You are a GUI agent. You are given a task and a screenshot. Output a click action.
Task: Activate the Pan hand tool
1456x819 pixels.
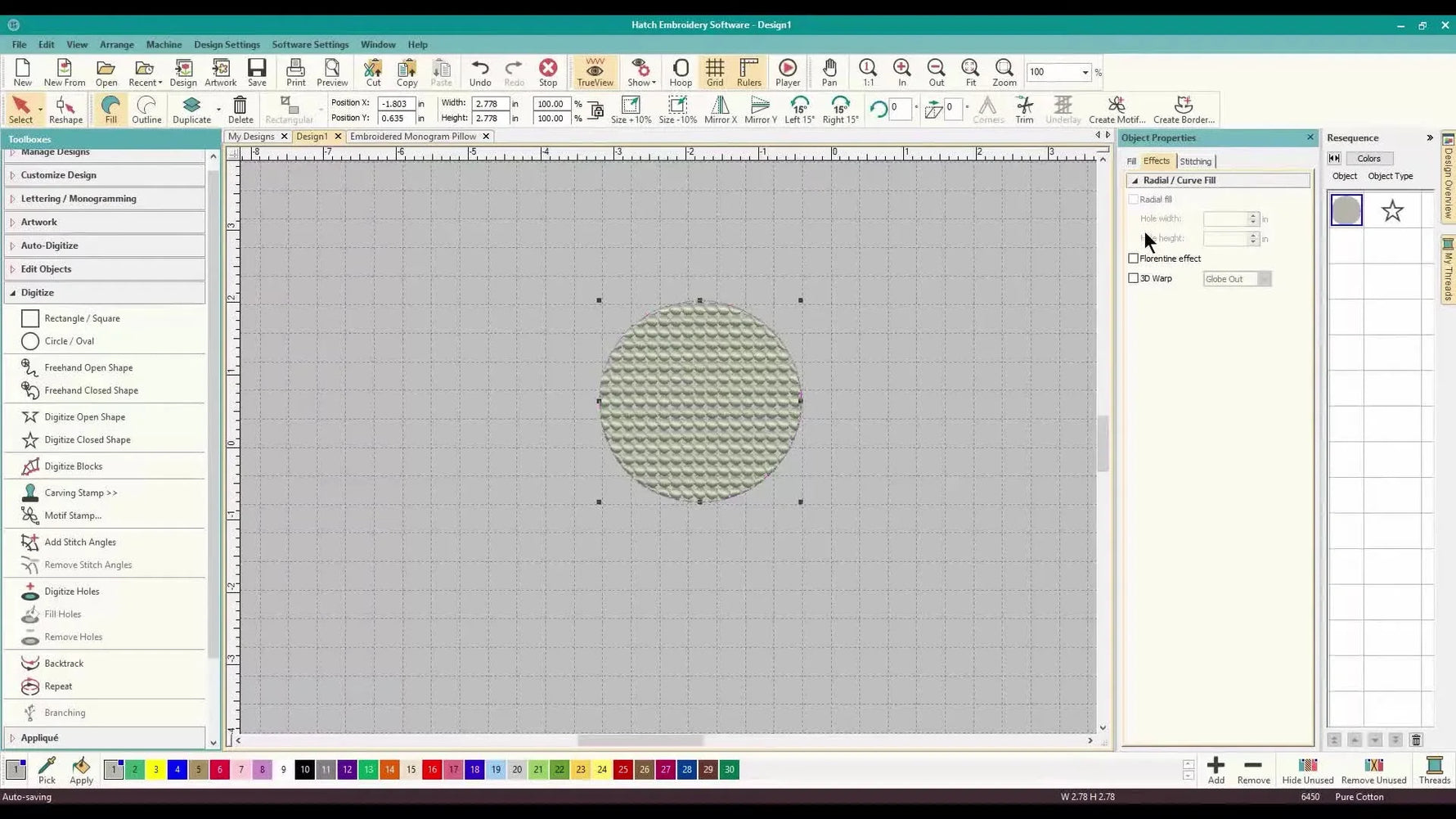(x=829, y=72)
